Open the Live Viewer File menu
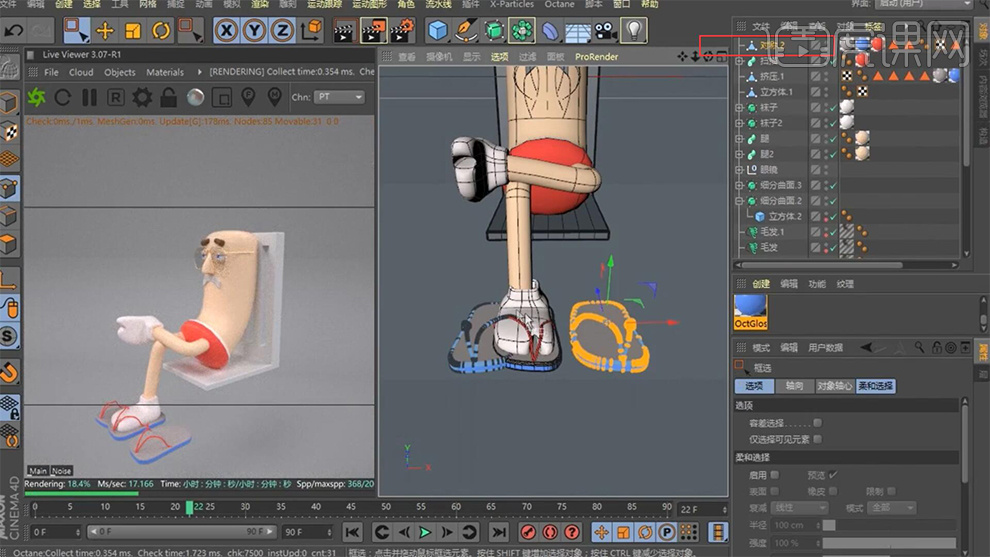The height and width of the screenshot is (557, 990). [x=51, y=73]
